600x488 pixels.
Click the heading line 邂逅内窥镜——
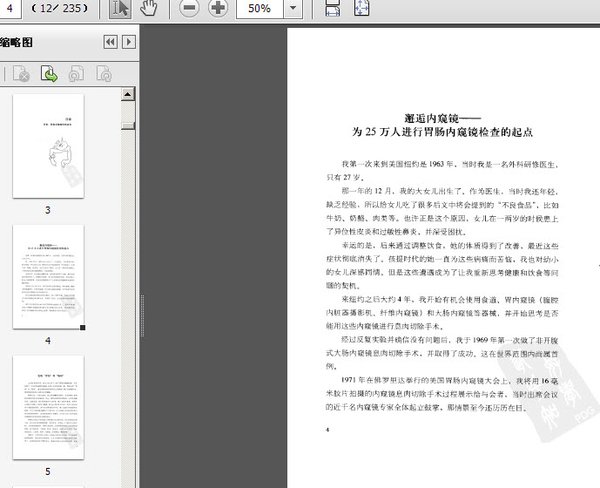442,118
